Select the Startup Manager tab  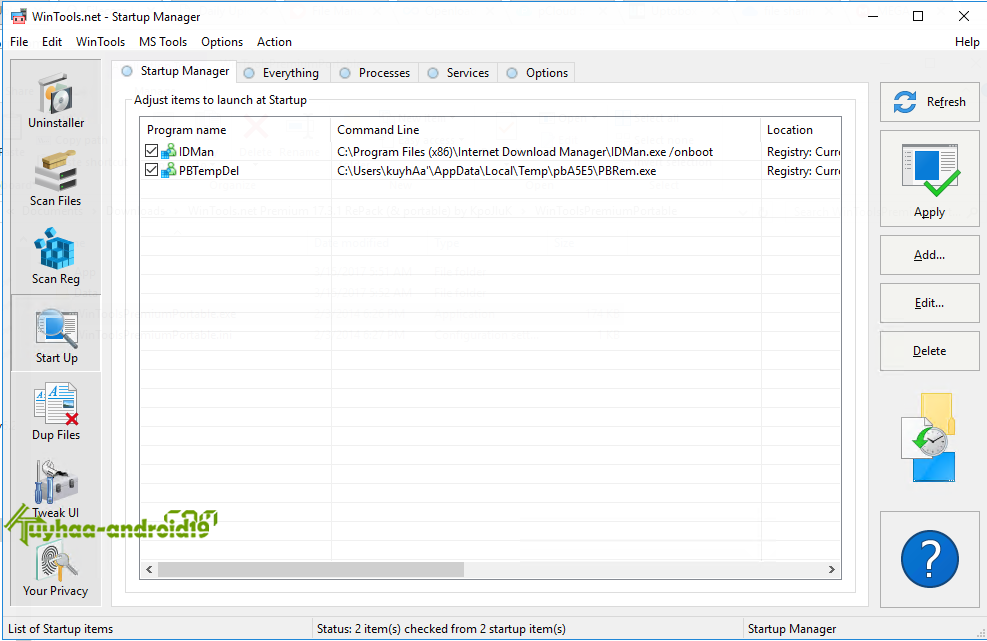tap(175, 71)
